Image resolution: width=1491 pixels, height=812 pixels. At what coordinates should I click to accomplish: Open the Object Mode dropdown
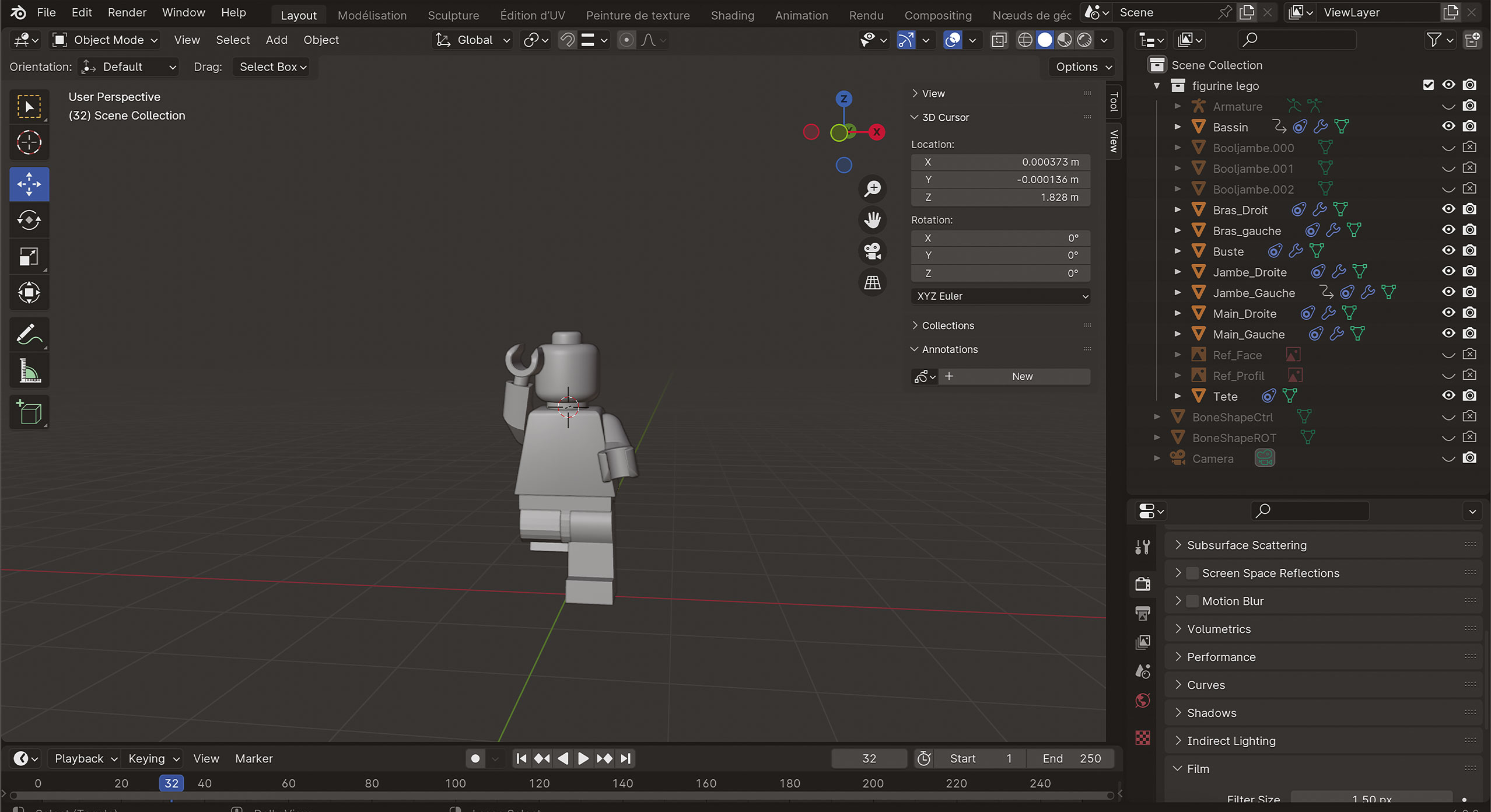coord(105,40)
